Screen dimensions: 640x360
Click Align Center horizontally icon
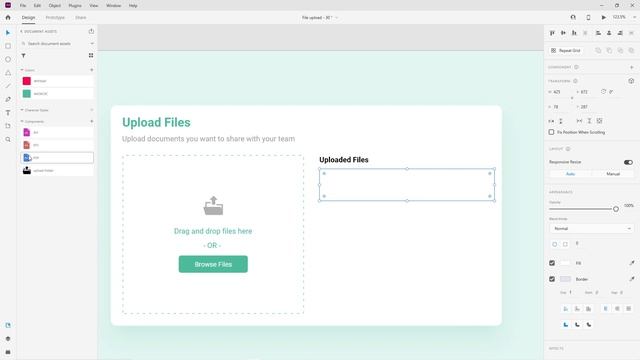609,33
